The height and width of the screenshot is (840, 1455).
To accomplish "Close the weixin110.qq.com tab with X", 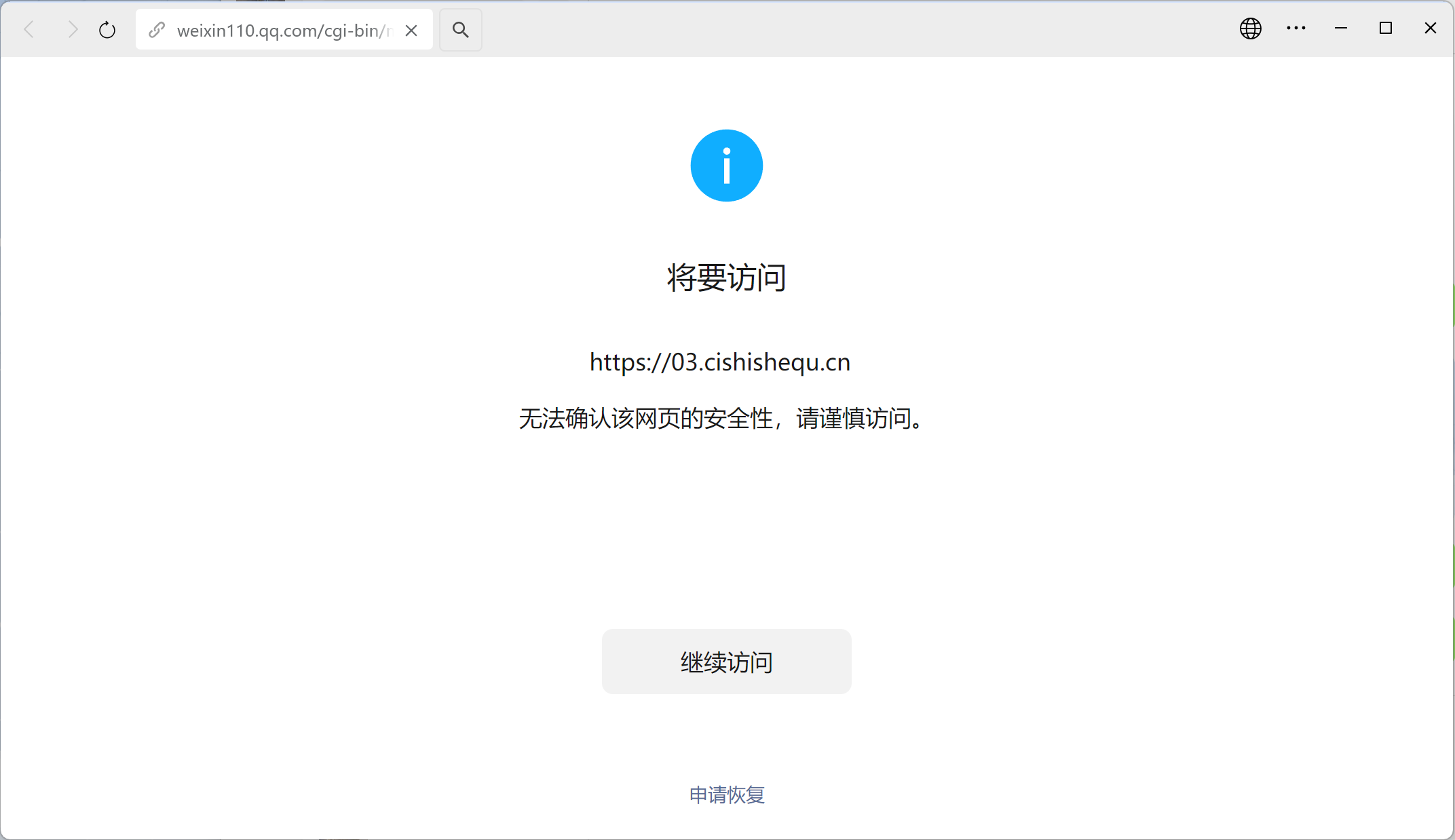I will tap(411, 31).
